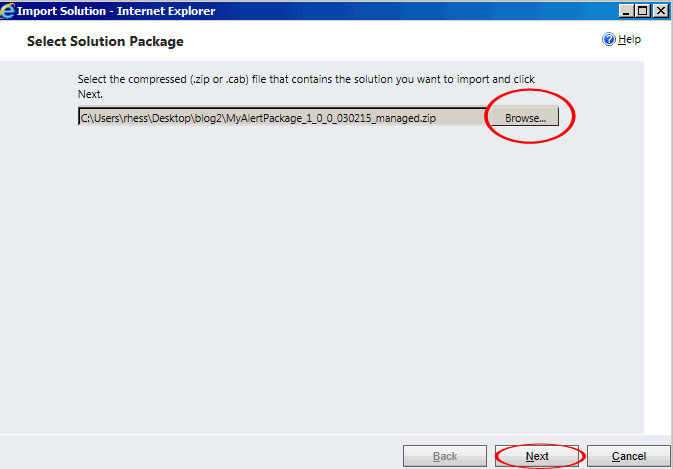
Task: Click the Internet Explorer logo in title bar
Action: (x=7, y=11)
